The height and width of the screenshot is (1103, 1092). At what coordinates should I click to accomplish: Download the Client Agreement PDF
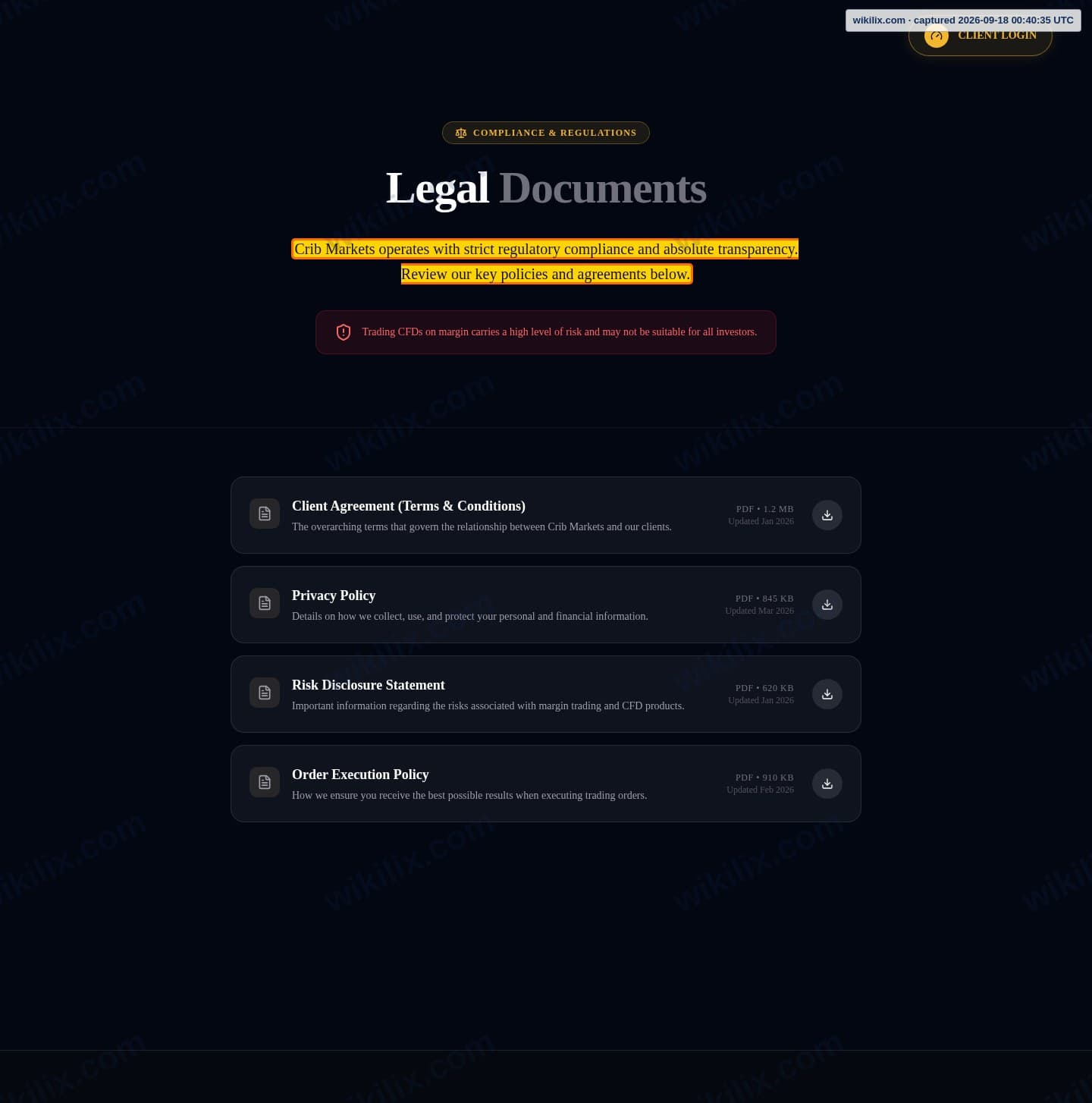[827, 515]
